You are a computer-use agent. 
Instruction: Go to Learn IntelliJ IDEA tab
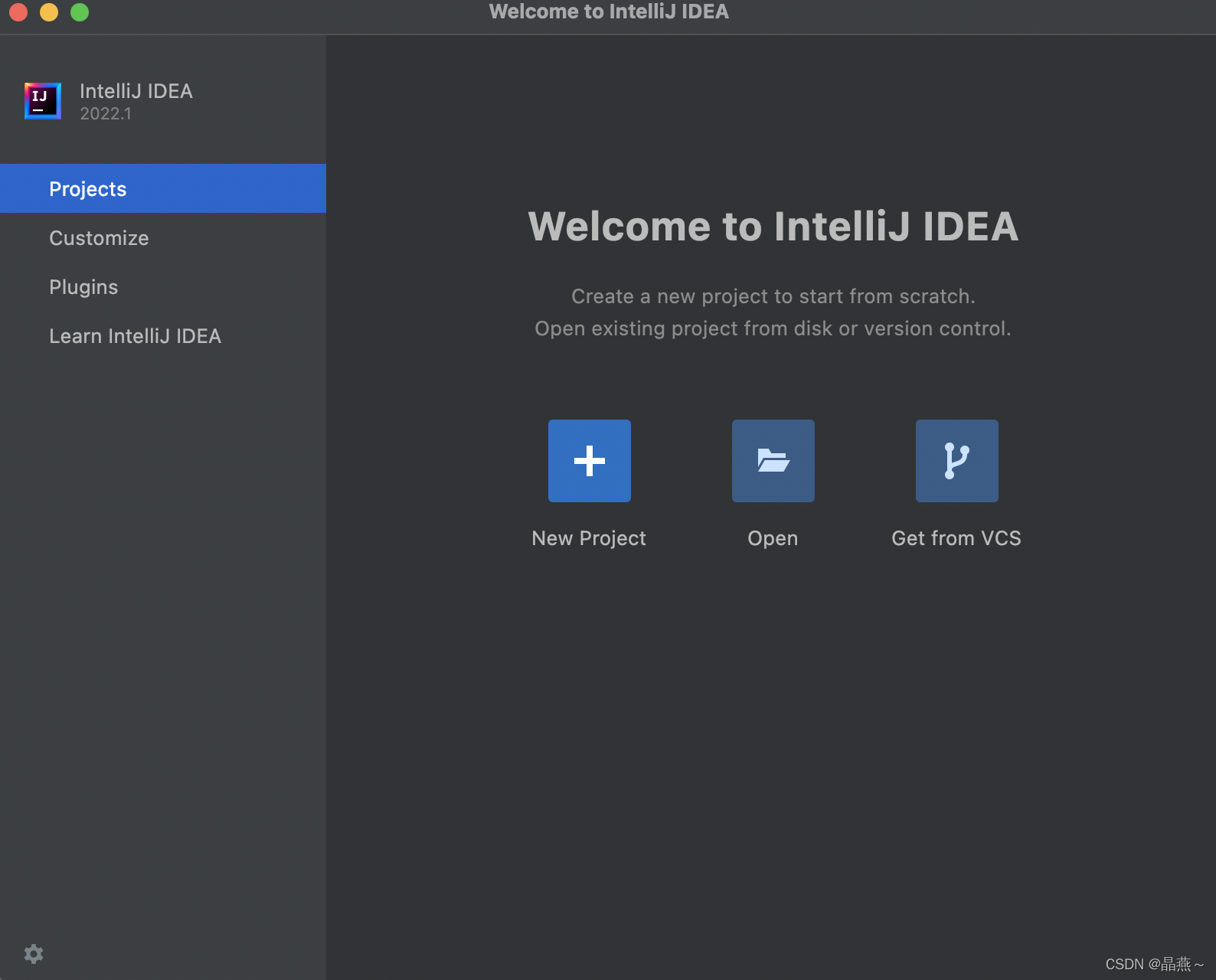pyautogui.click(x=163, y=335)
